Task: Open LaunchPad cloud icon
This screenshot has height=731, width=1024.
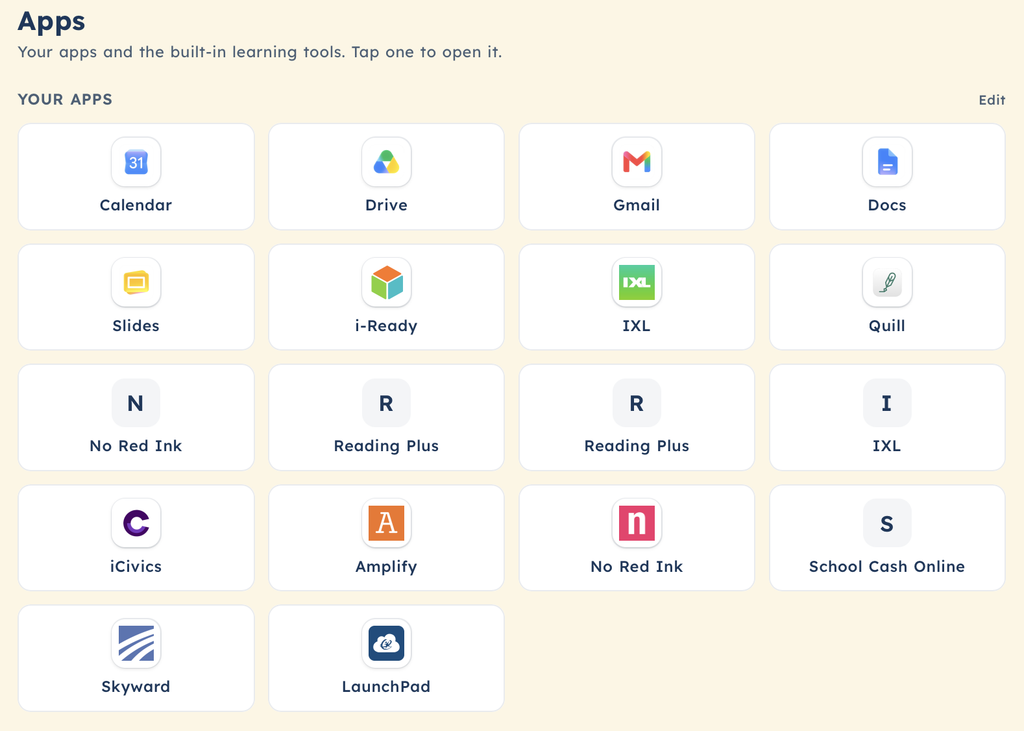Action: coord(386,643)
